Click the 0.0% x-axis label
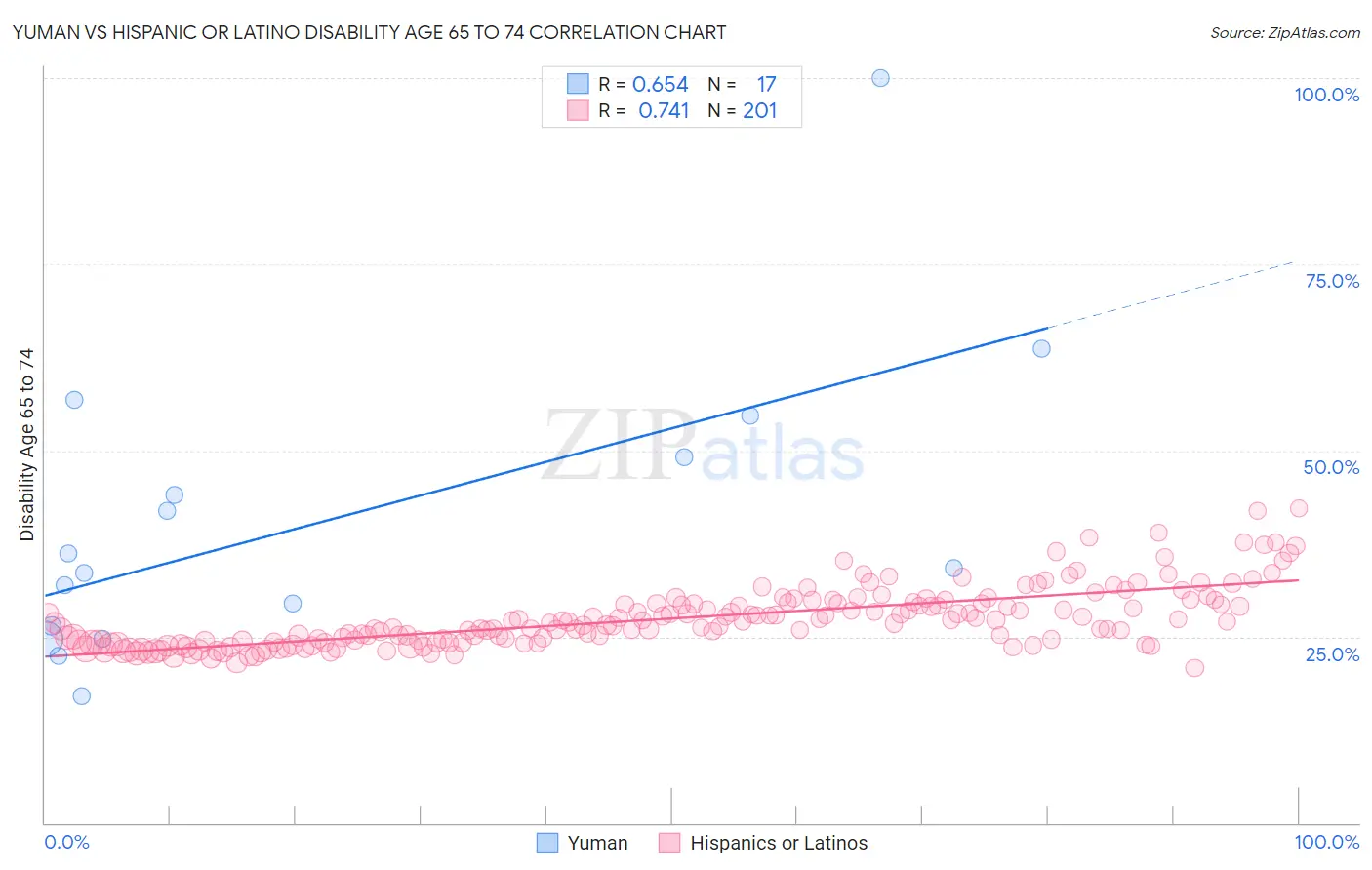The width and height of the screenshot is (1372, 870). [66, 842]
